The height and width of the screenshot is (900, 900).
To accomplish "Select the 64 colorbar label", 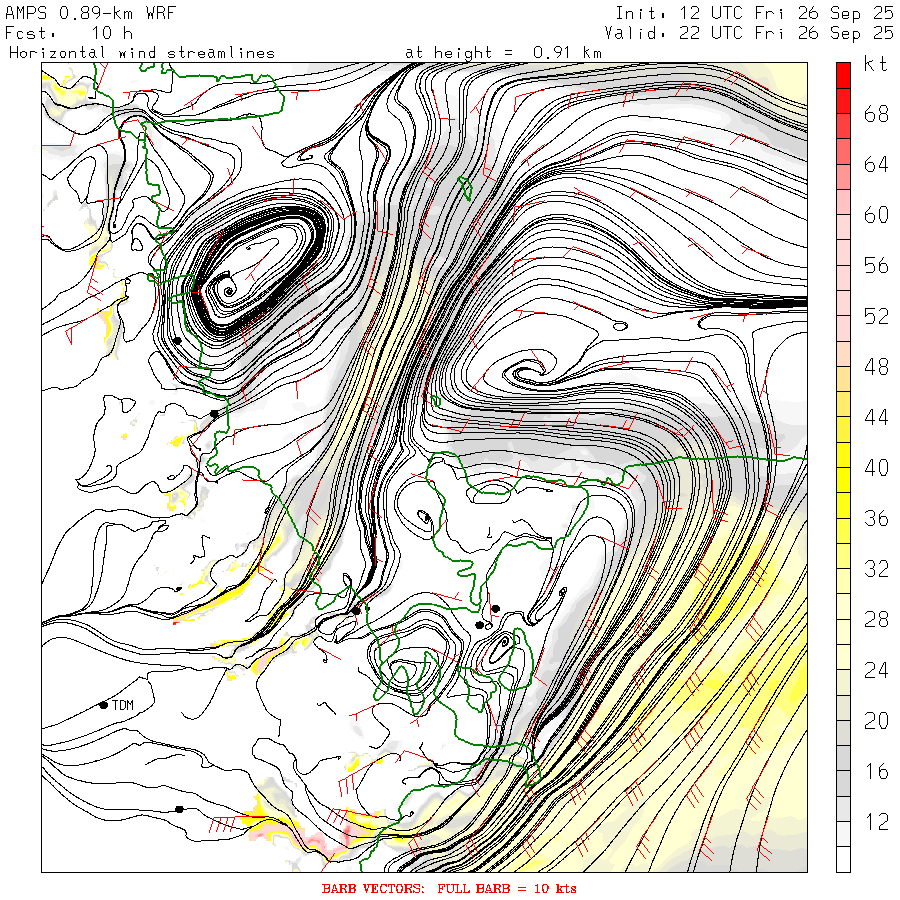I will tap(876, 165).
